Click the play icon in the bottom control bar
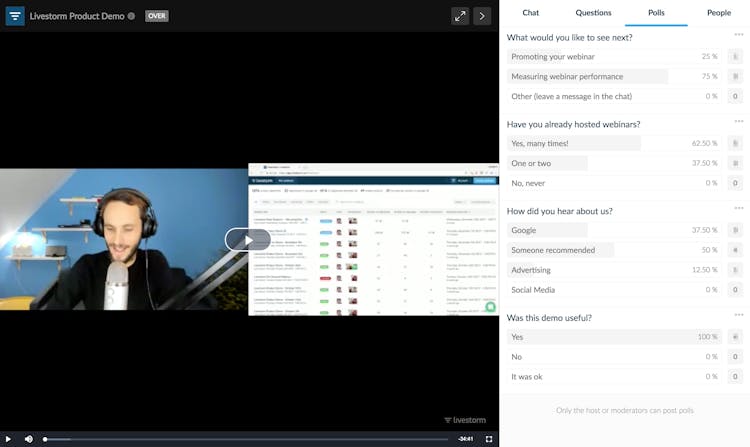Viewport: 750px width, 447px height. [x=10, y=439]
